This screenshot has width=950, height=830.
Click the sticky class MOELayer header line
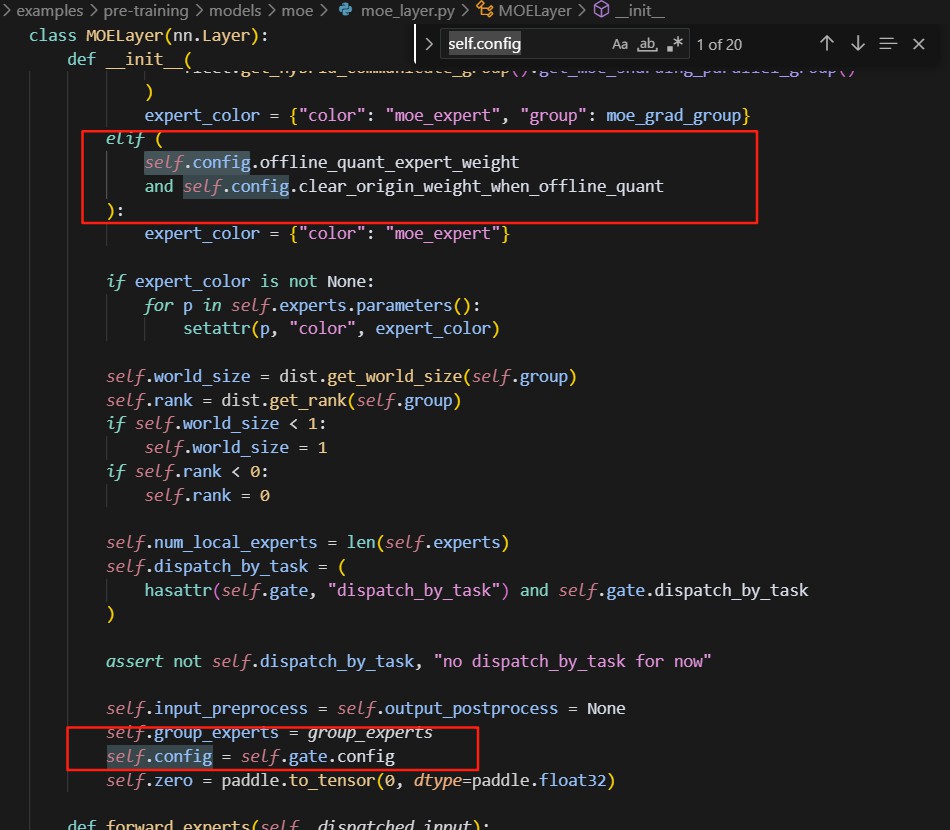tap(148, 36)
